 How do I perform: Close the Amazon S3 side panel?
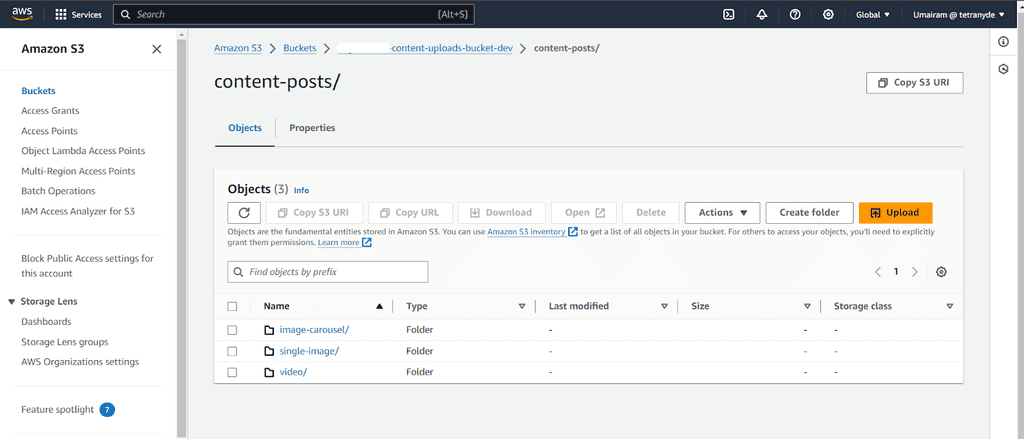[x=157, y=49]
